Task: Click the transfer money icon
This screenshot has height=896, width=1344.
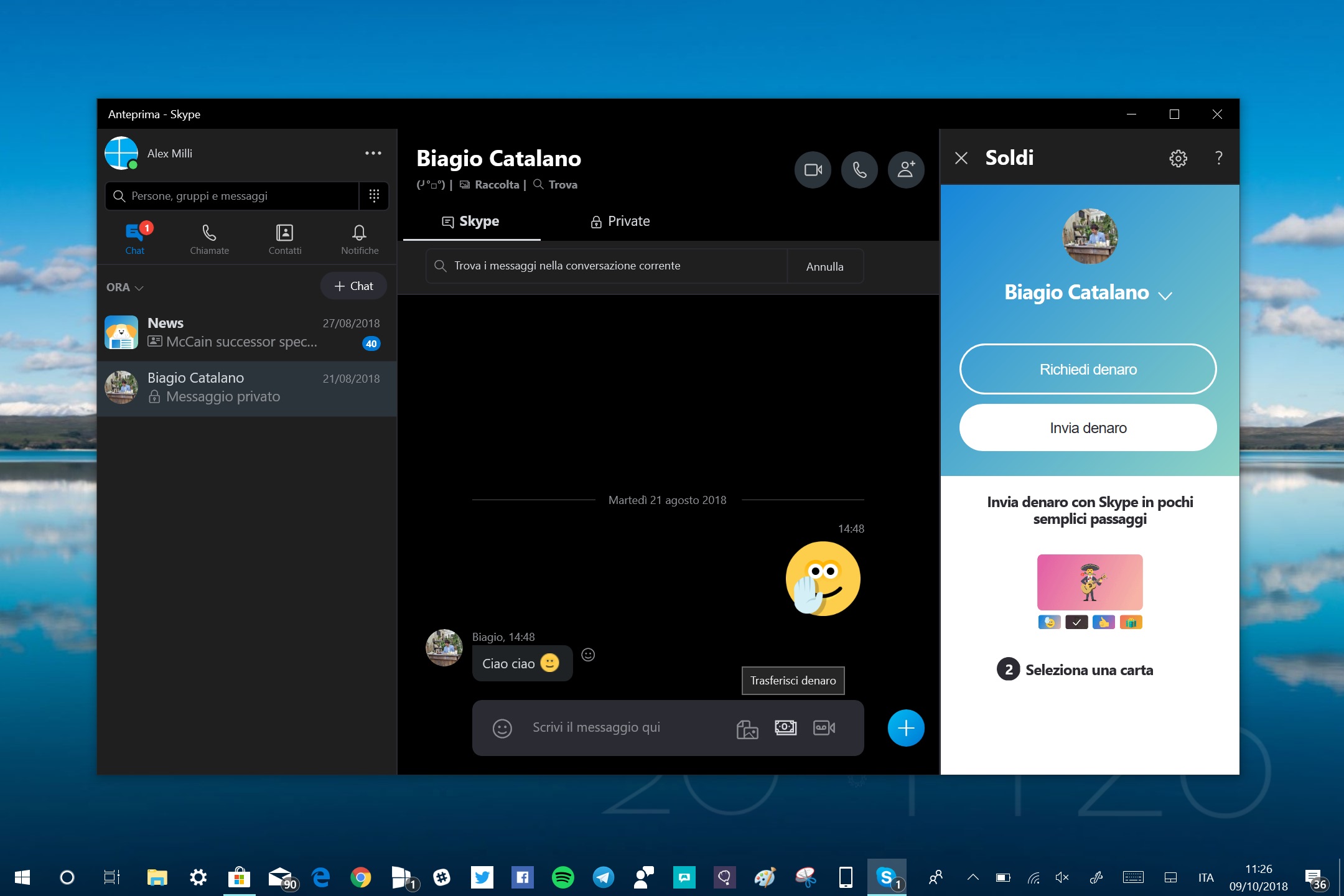Action: coord(785,727)
